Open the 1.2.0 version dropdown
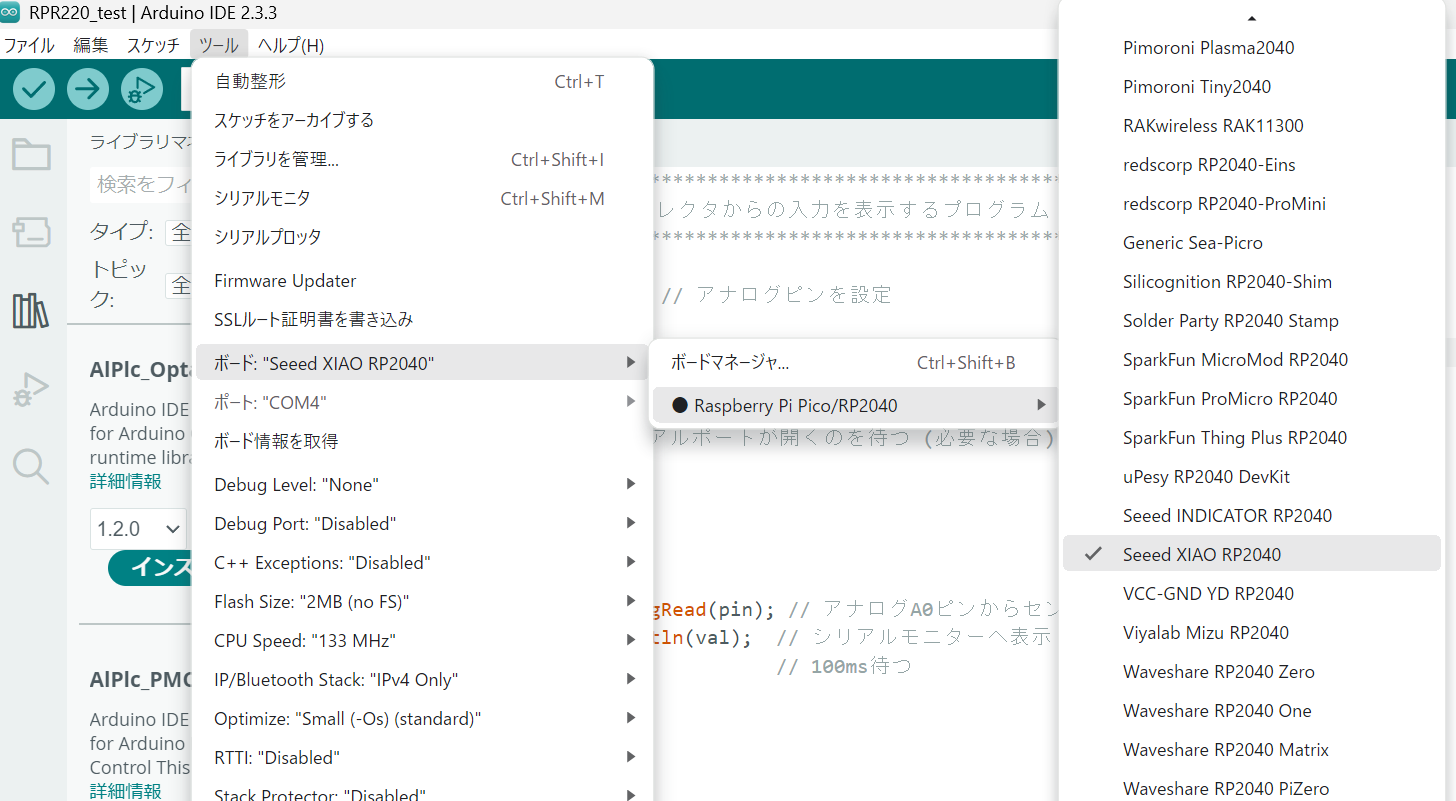This screenshot has width=1456, height=801. [138, 528]
